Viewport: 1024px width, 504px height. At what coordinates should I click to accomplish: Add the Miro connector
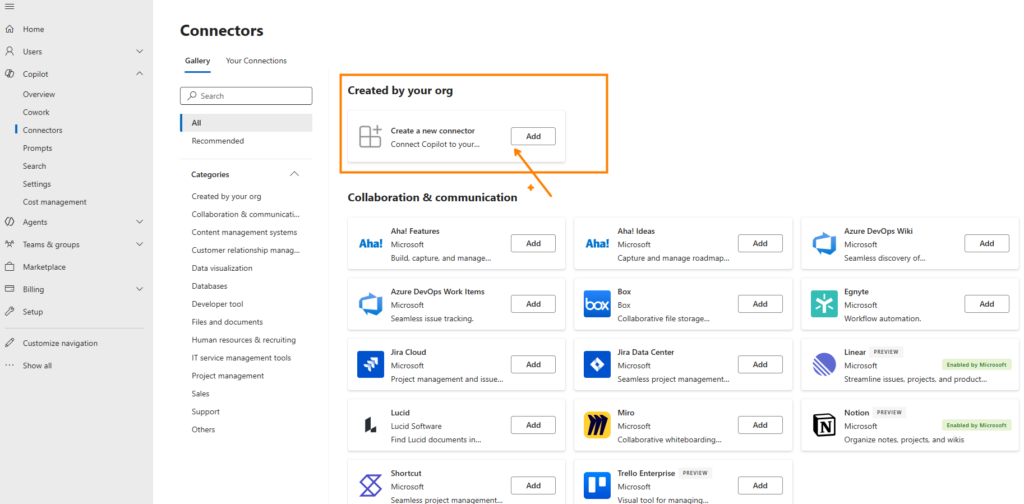(x=760, y=425)
